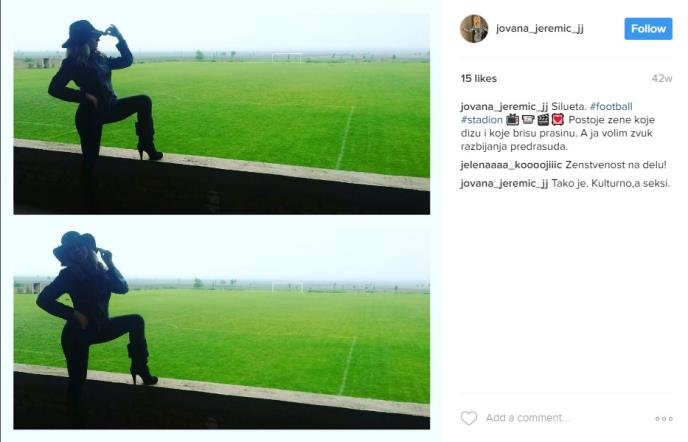Image resolution: width=688 pixels, height=442 pixels.
Task: Click the Follow button
Action: [x=648, y=29]
